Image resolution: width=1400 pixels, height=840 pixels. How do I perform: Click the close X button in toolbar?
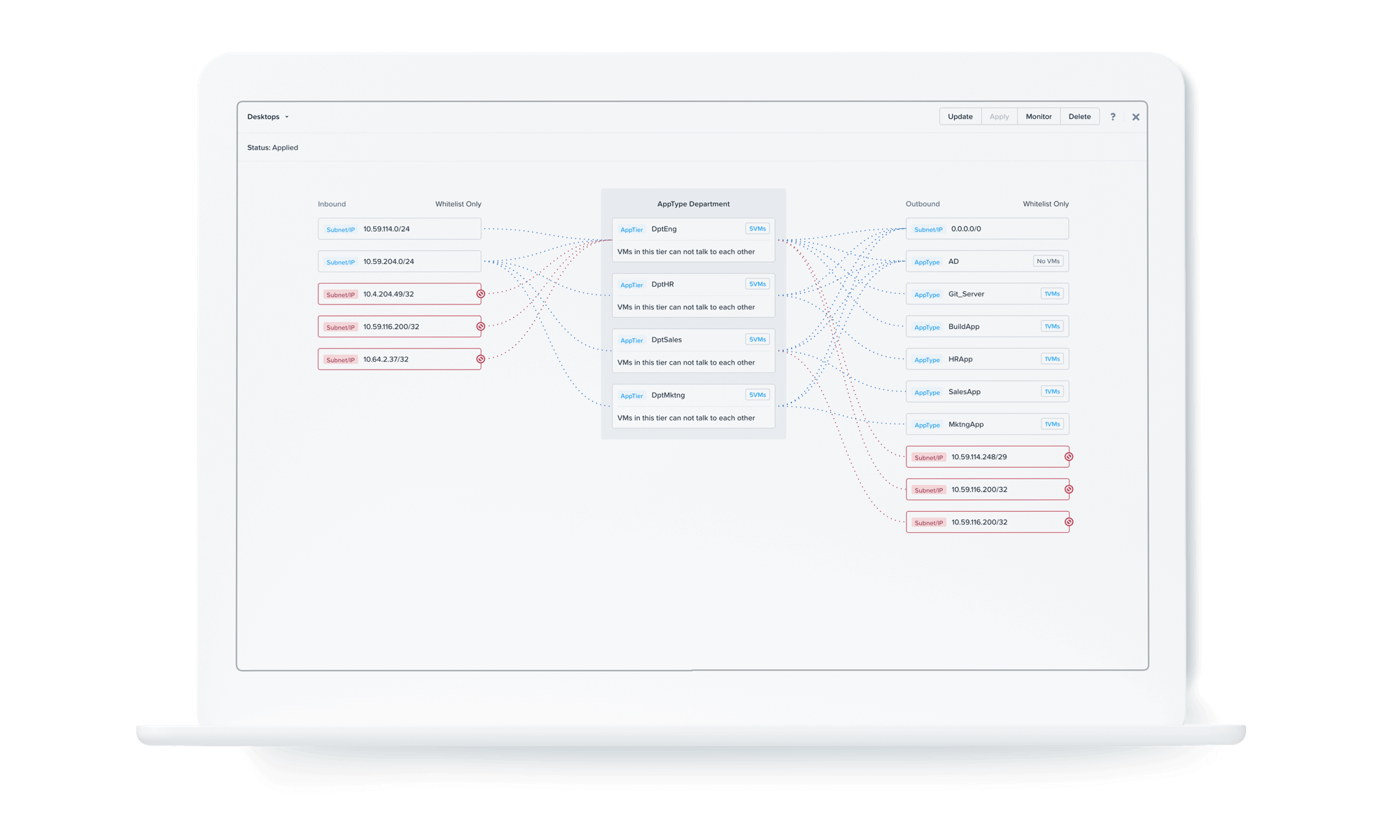point(1136,117)
